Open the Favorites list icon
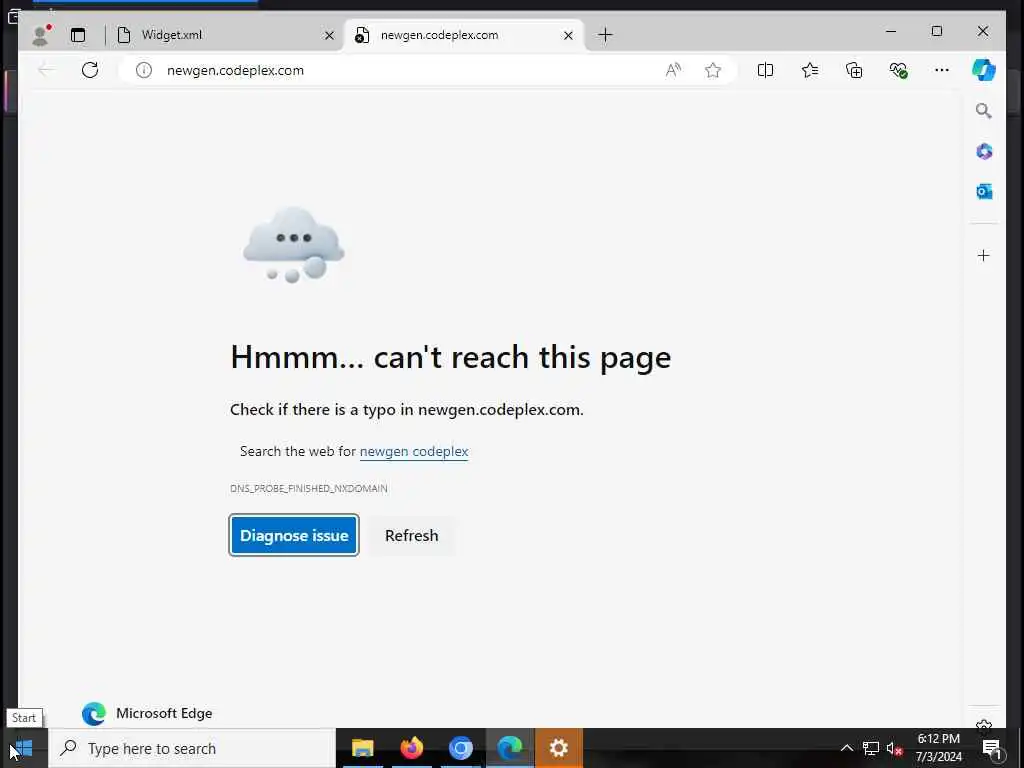 click(x=810, y=70)
